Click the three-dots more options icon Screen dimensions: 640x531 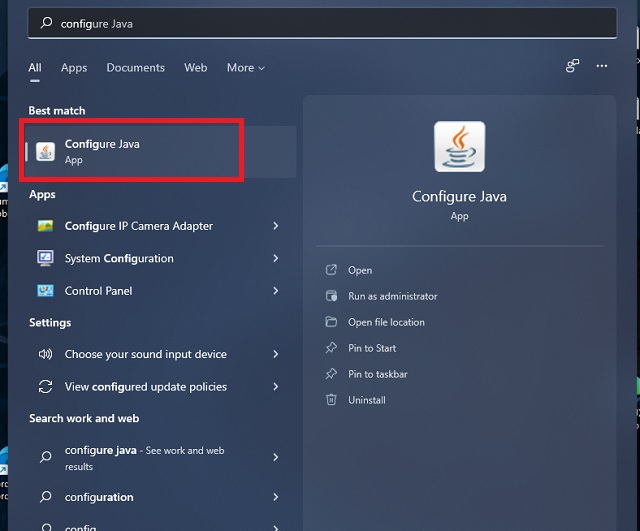601,67
